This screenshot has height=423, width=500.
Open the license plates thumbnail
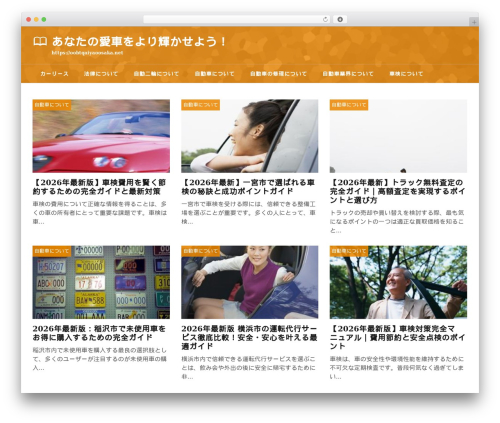click(x=101, y=282)
